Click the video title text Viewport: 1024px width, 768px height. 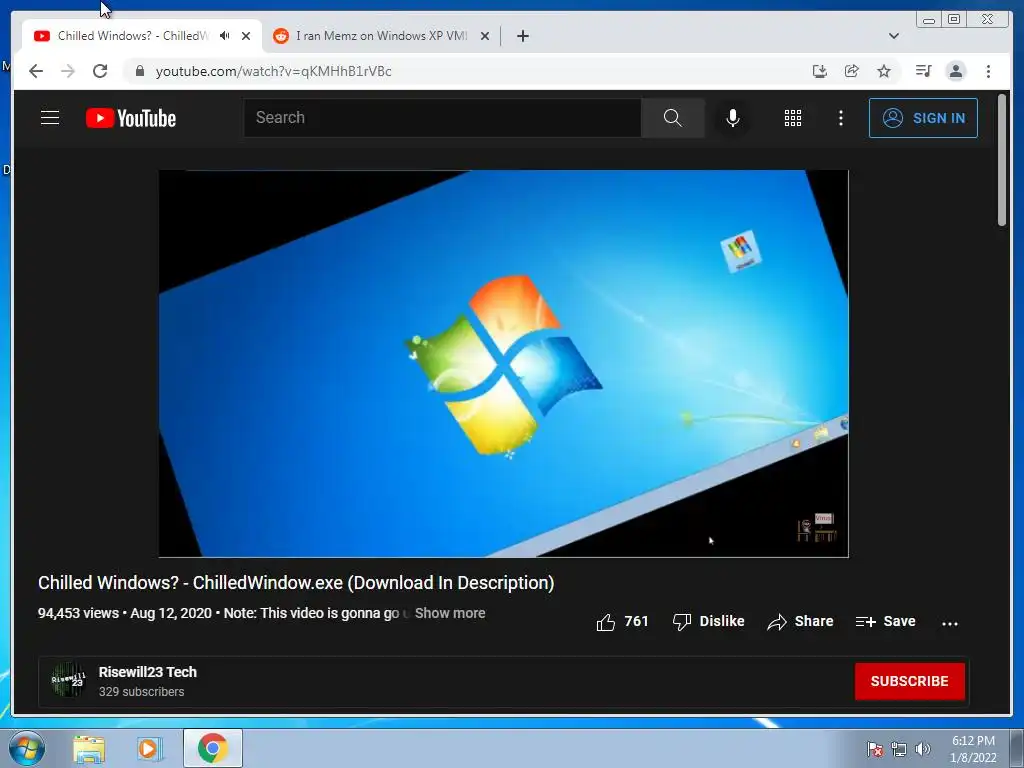296,583
